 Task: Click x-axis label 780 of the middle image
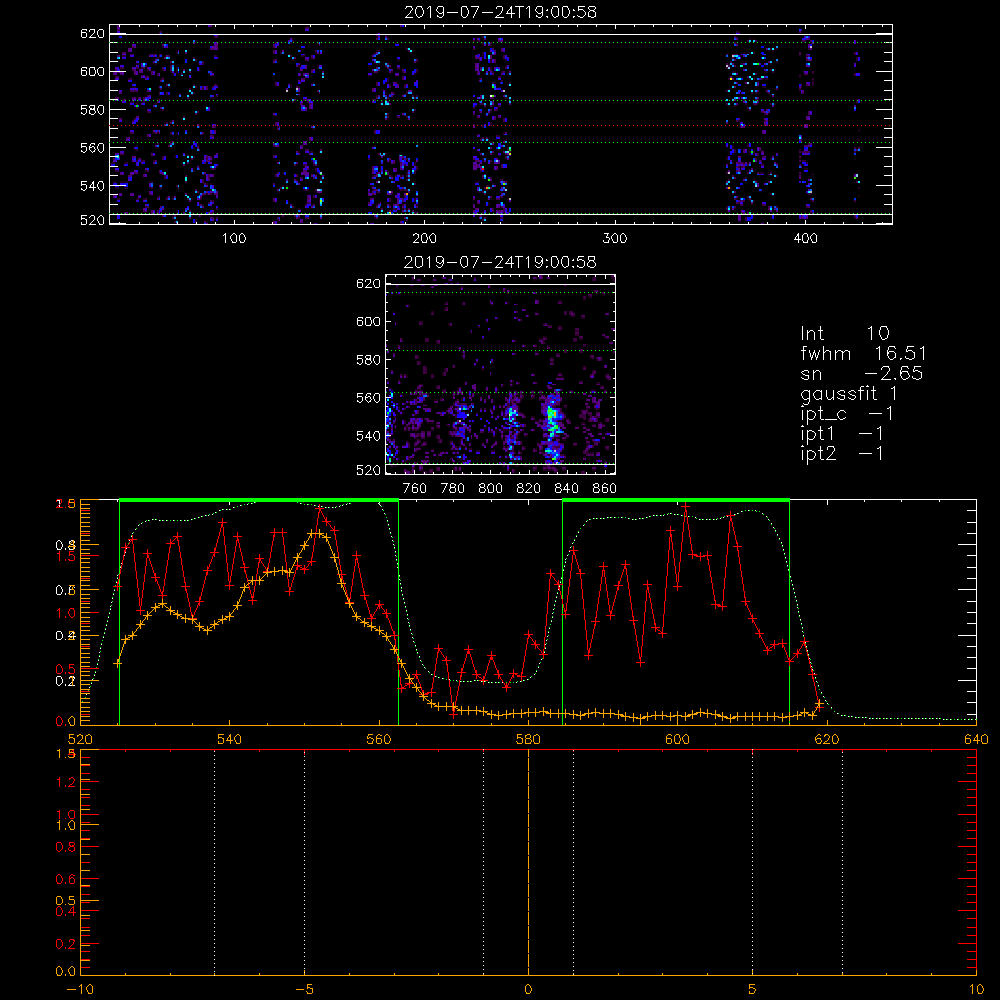[x=453, y=489]
